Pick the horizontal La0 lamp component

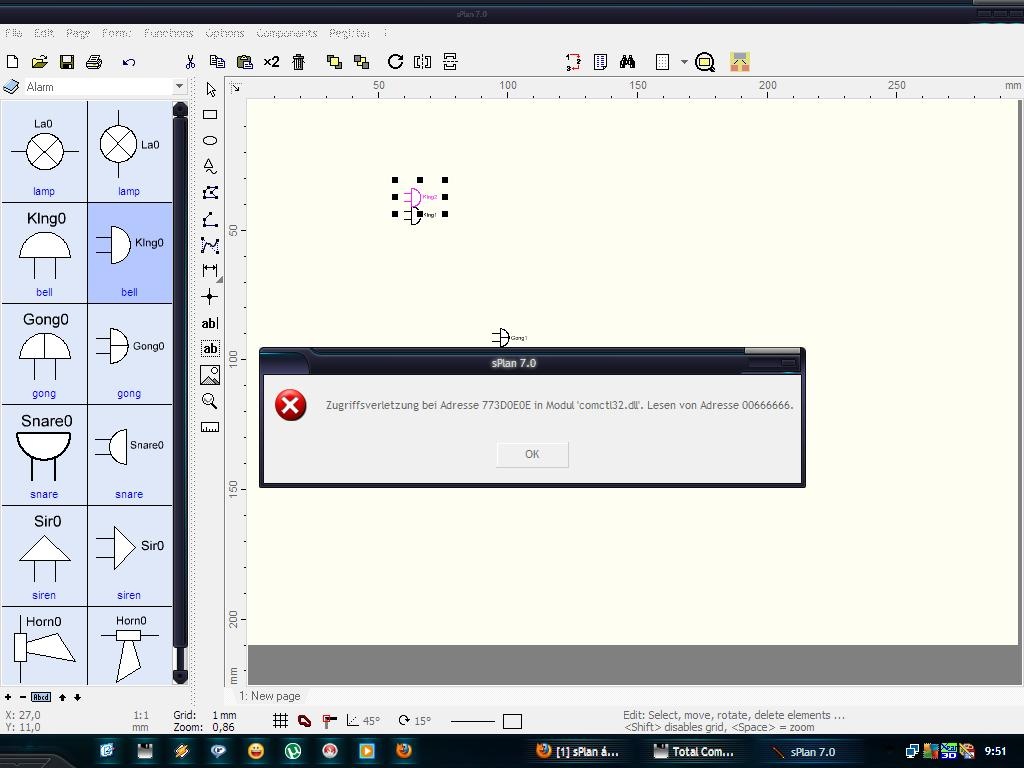coord(44,152)
